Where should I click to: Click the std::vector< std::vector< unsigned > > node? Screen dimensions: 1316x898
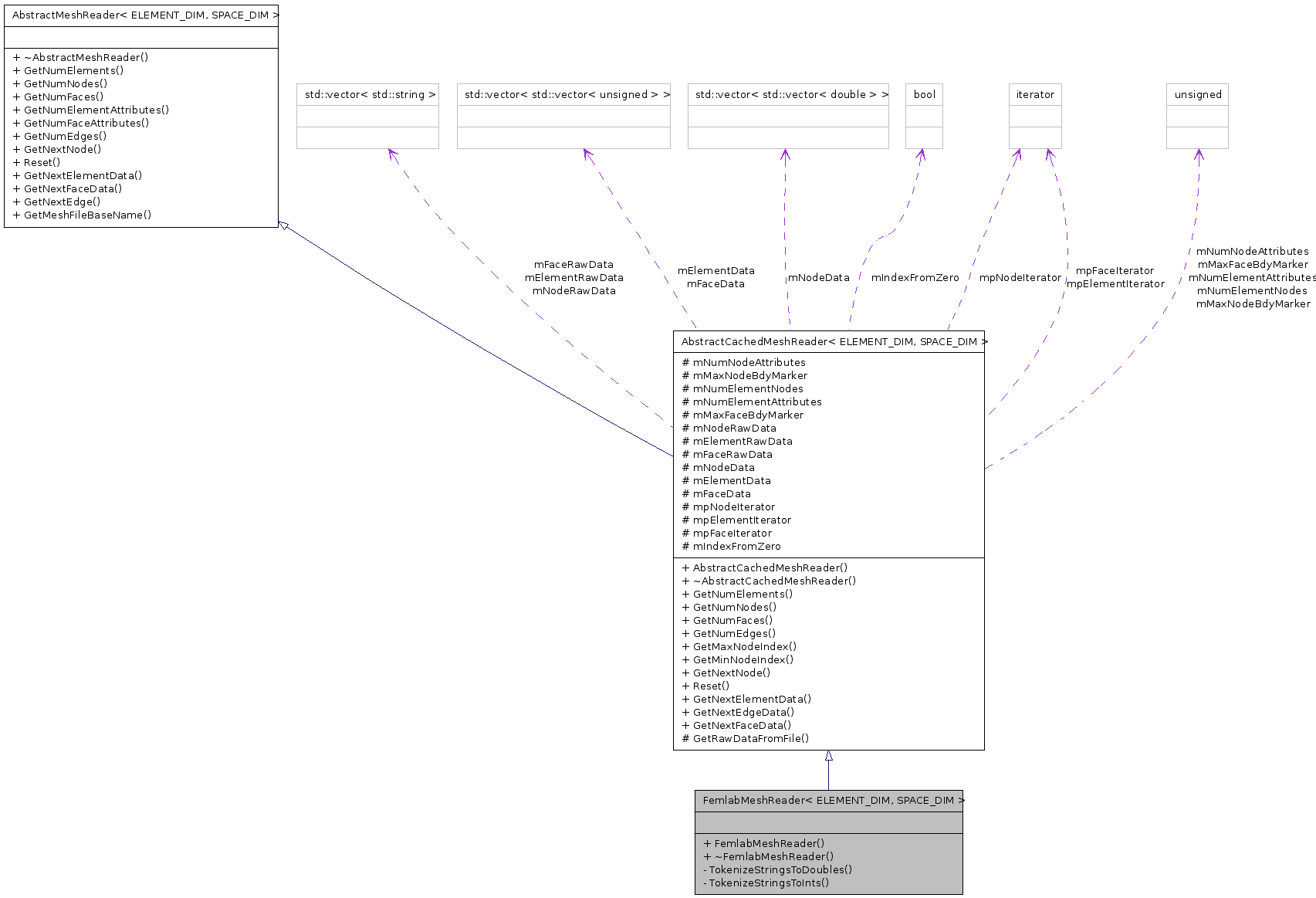click(563, 116)
